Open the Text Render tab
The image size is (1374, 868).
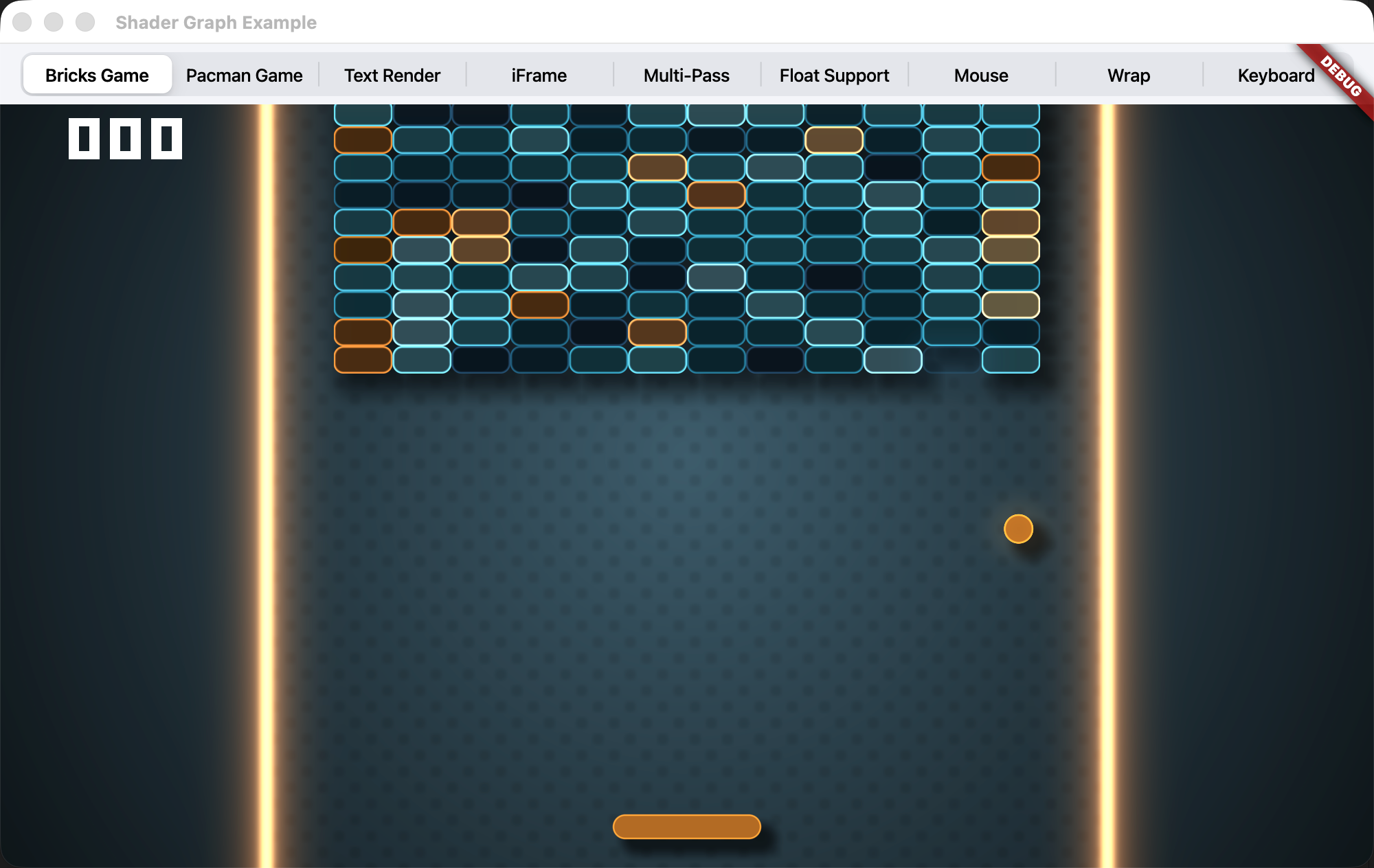point(392,76)
